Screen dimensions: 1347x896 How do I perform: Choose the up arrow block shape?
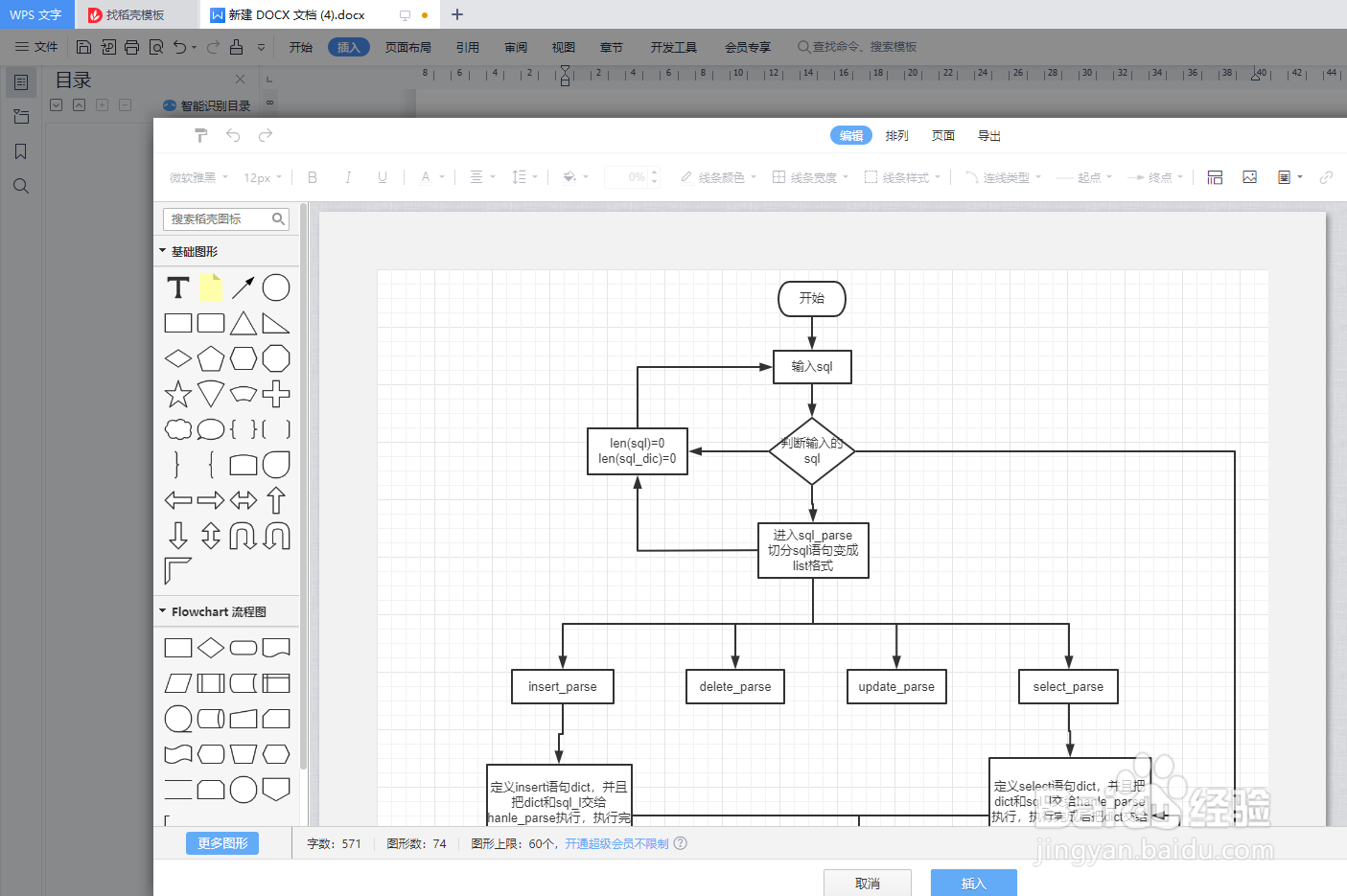[276, 500]
